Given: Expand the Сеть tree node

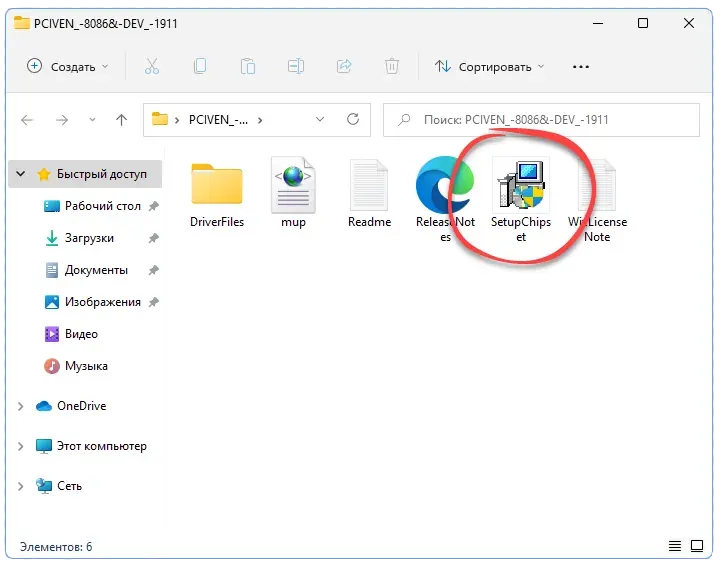Looking at the screenshot, I should pos(20,486).
